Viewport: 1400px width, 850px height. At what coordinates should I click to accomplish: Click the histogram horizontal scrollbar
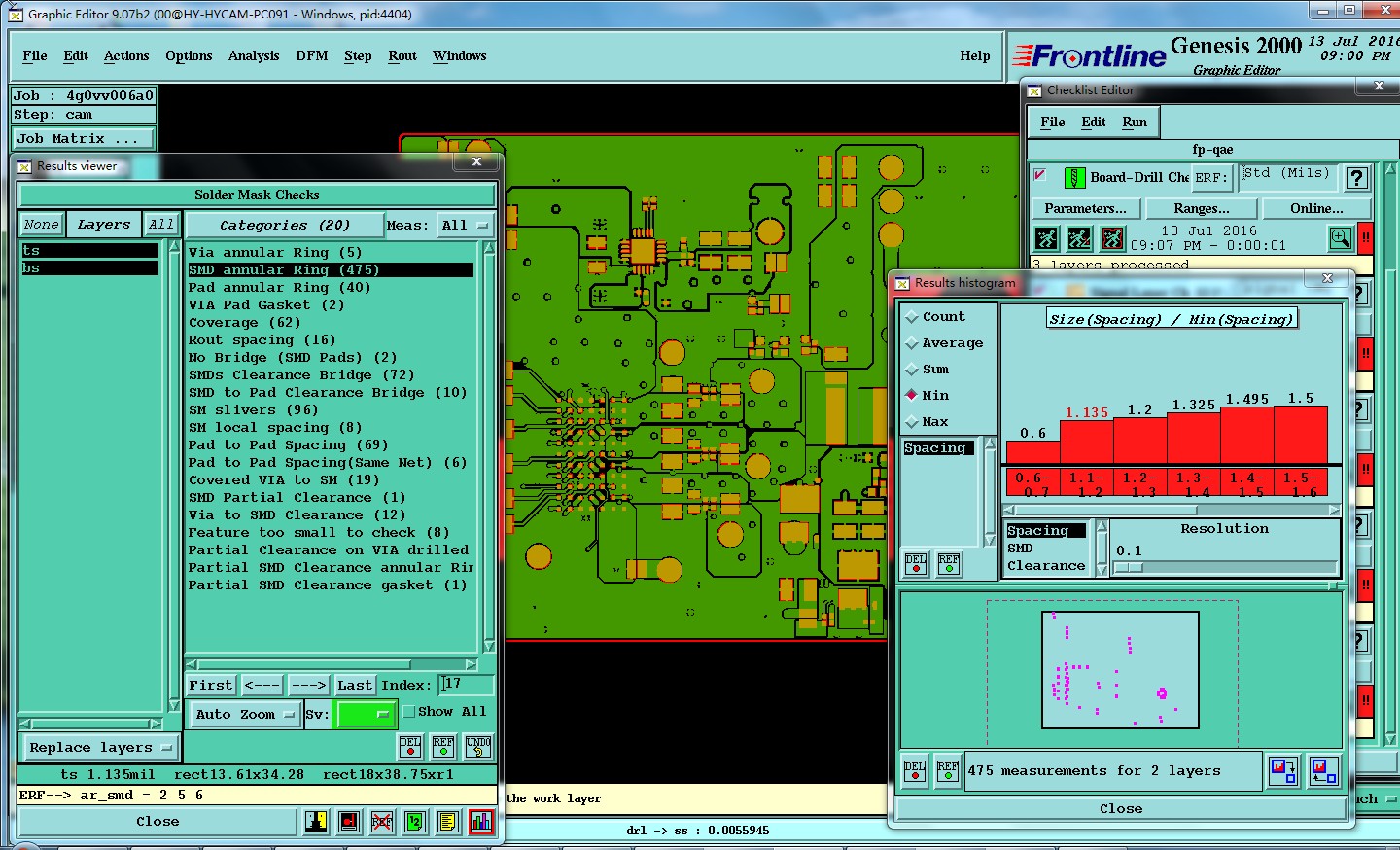point(1172,510)
